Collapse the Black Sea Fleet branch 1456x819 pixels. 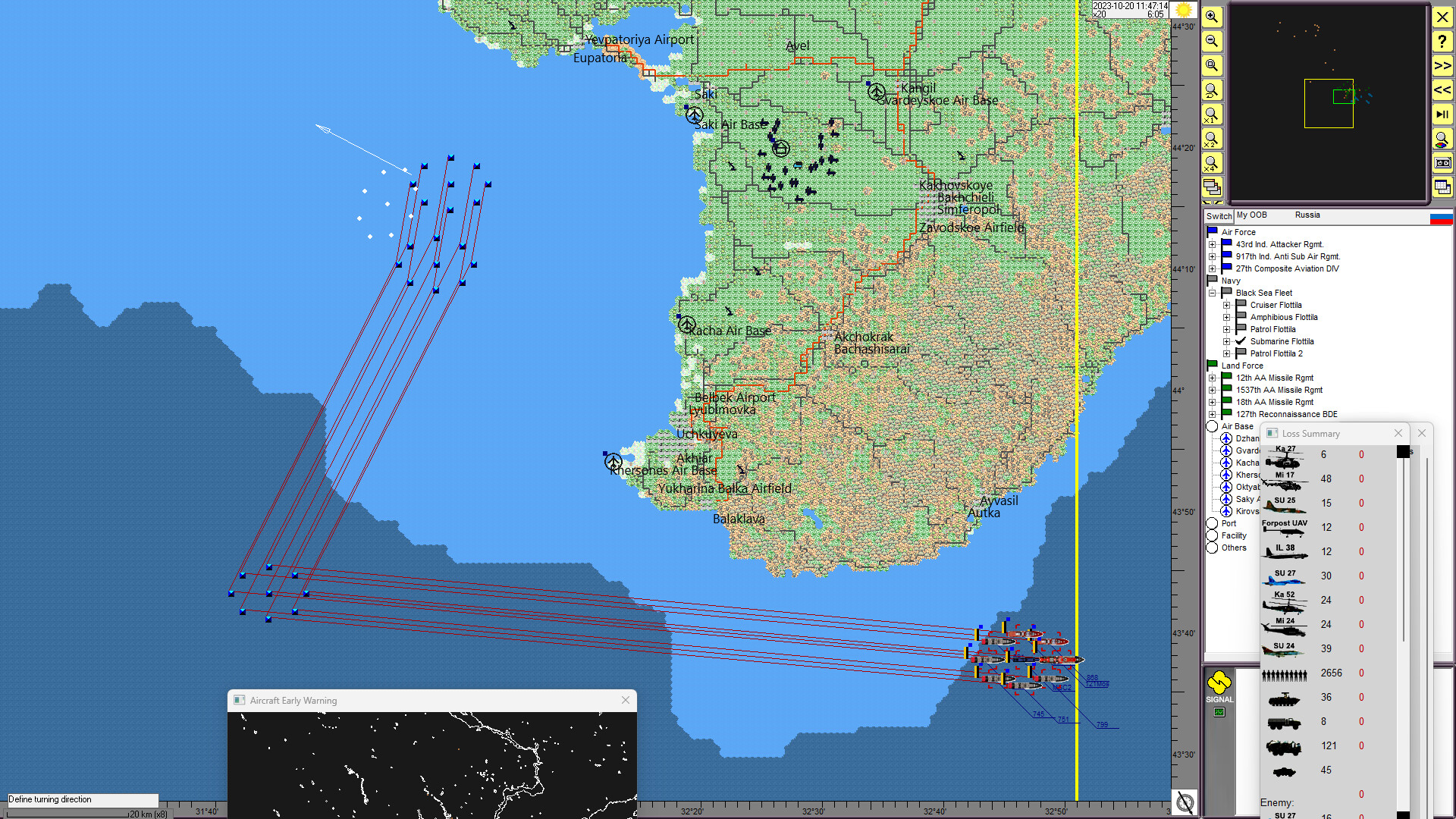click(x=1212, y=293)
